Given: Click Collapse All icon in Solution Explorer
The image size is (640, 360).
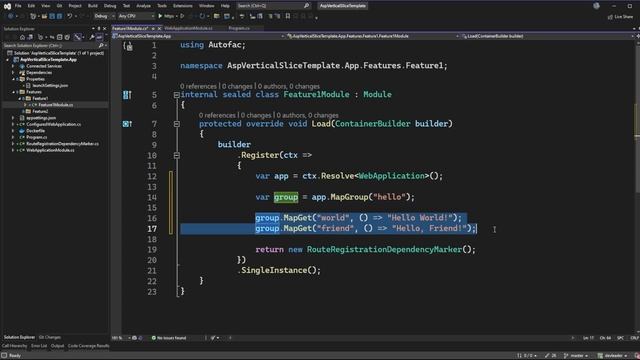Looking at the screenshot, I should point(60,37).
